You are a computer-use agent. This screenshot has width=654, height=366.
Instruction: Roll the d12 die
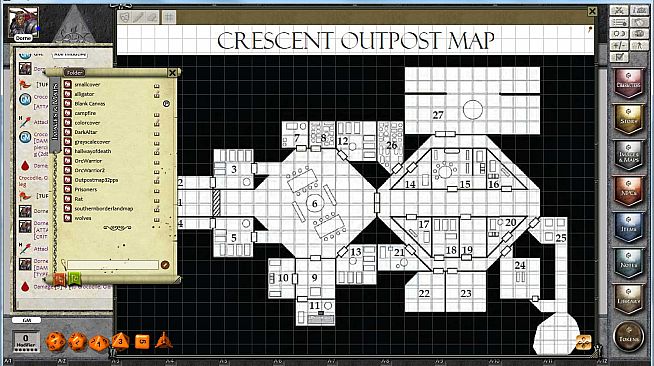(x=78, y=341)
